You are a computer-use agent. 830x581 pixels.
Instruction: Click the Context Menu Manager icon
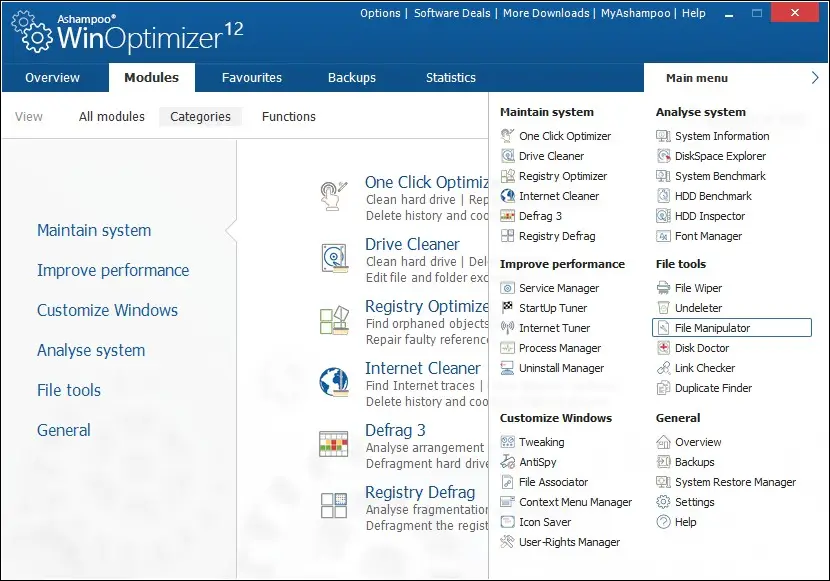[507, 502]
